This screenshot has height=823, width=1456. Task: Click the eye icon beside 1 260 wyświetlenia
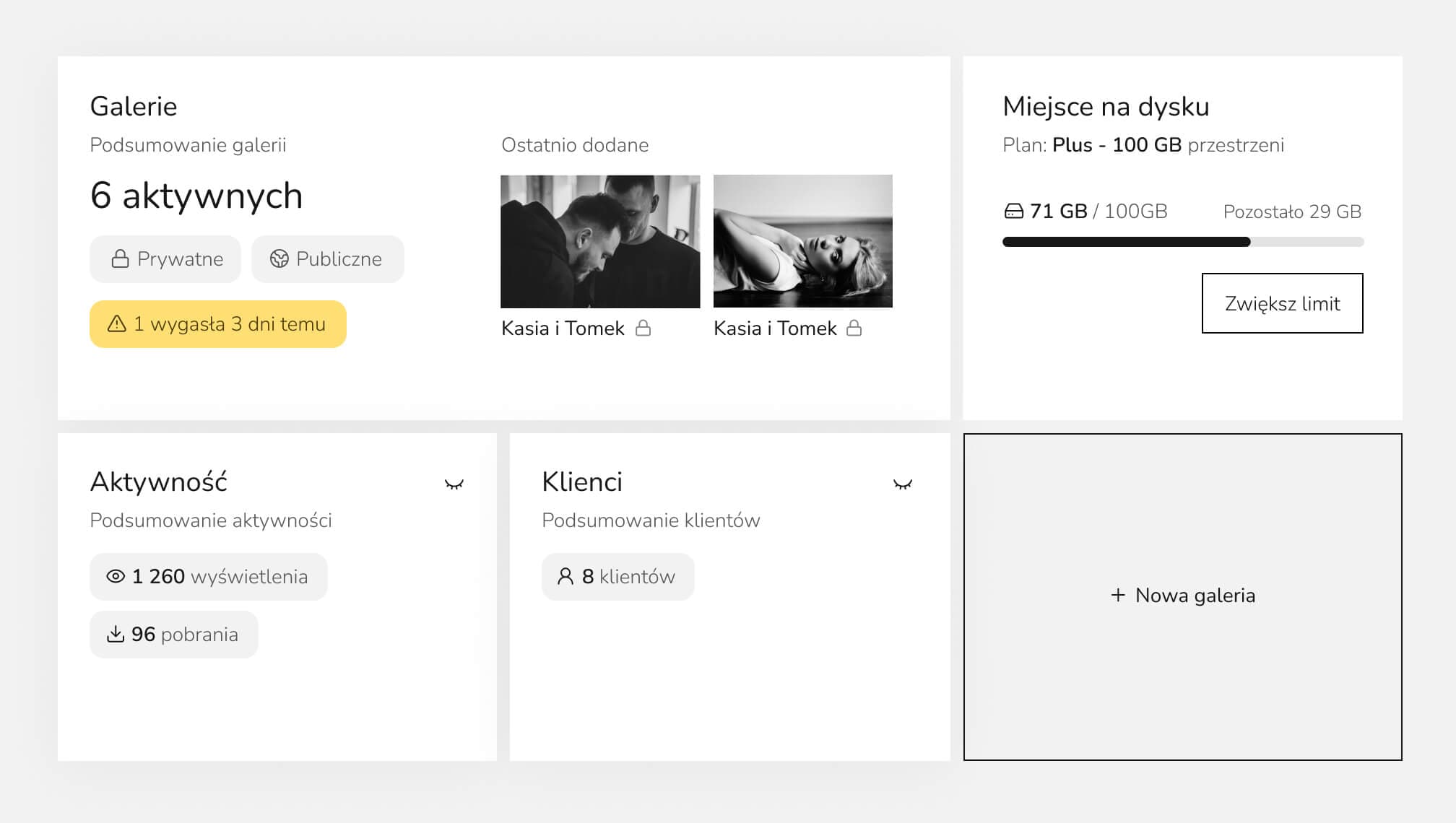(x=116, y=576)
